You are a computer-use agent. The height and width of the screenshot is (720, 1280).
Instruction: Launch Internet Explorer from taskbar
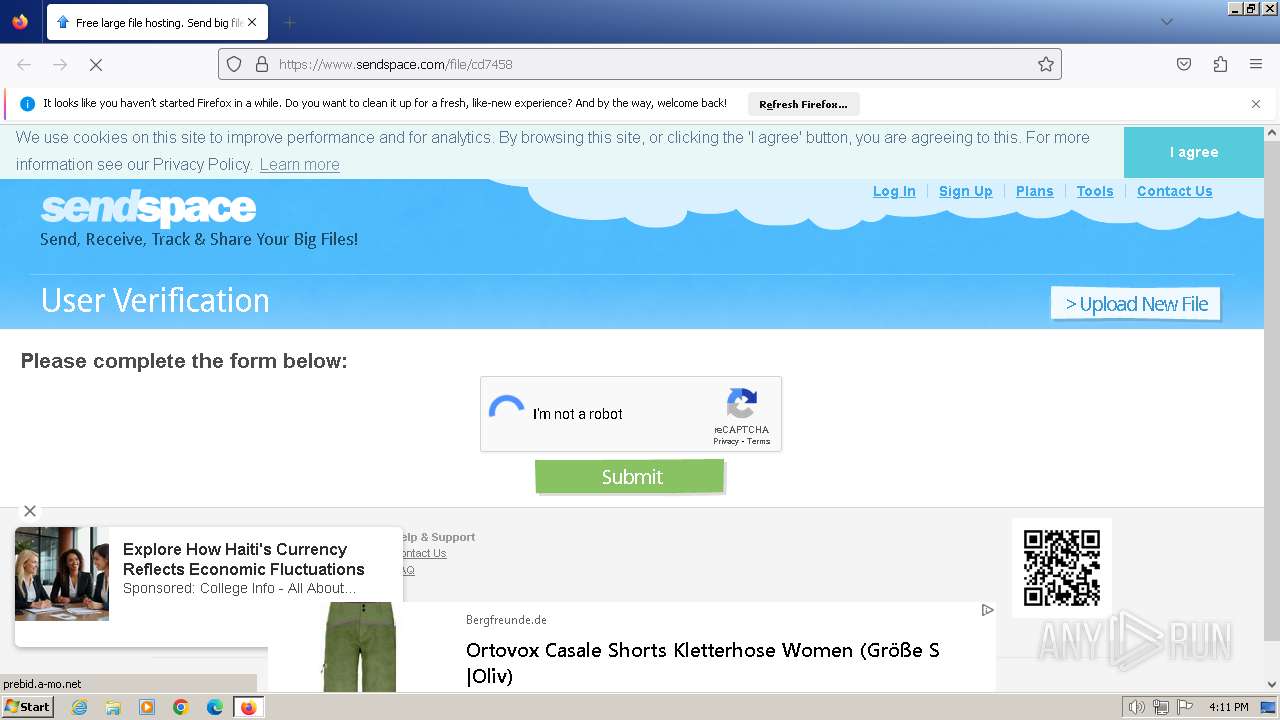79,707
